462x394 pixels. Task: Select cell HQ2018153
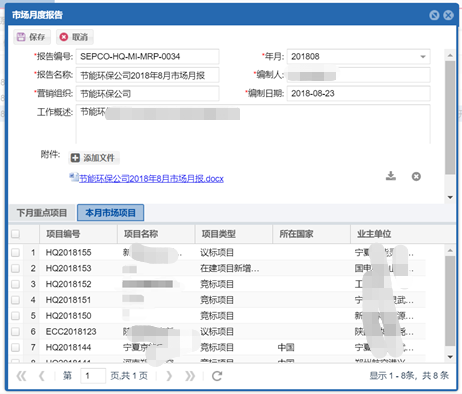[x=69, y=268]
